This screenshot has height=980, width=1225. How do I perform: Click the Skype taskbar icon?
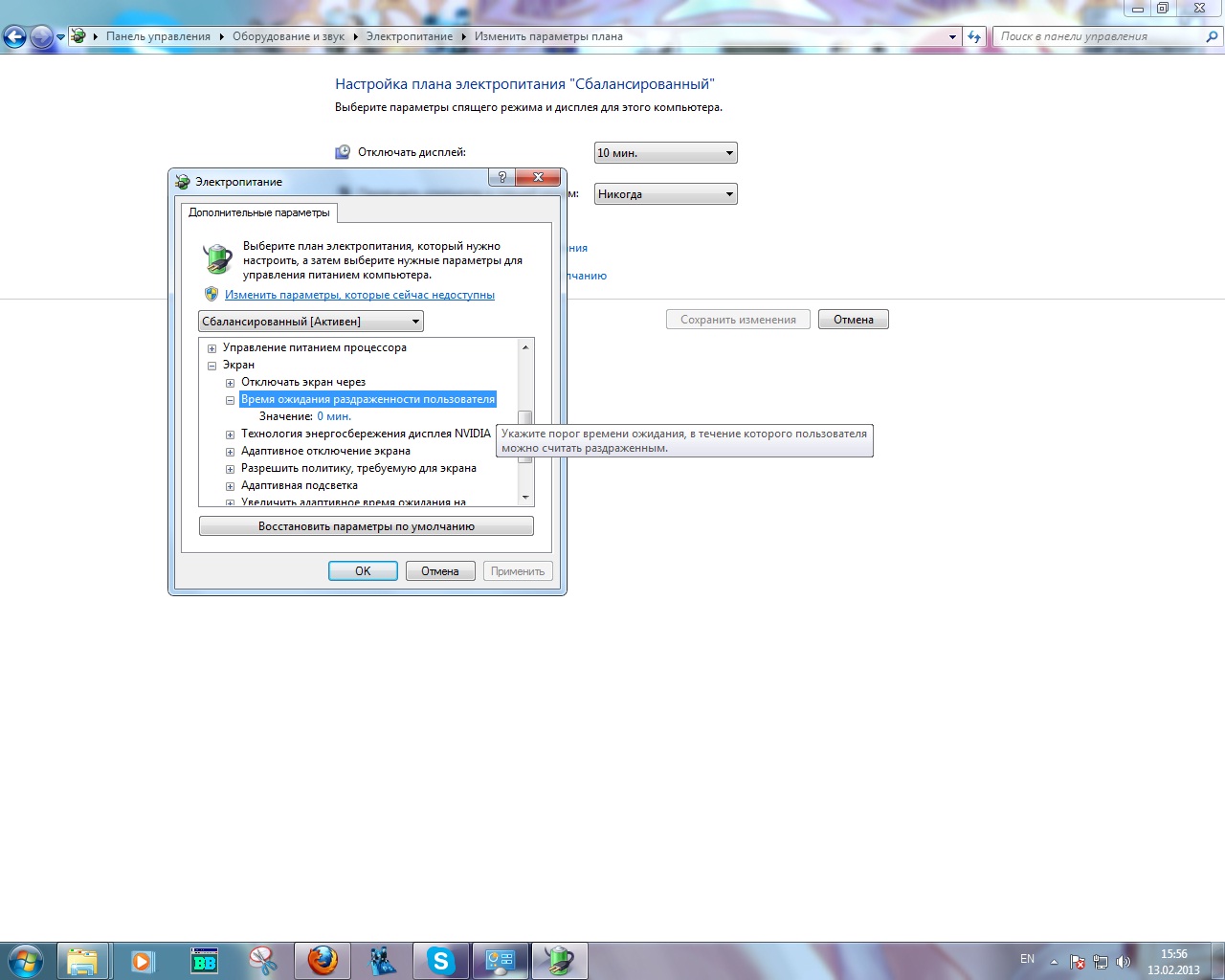(x=440, y=960)
